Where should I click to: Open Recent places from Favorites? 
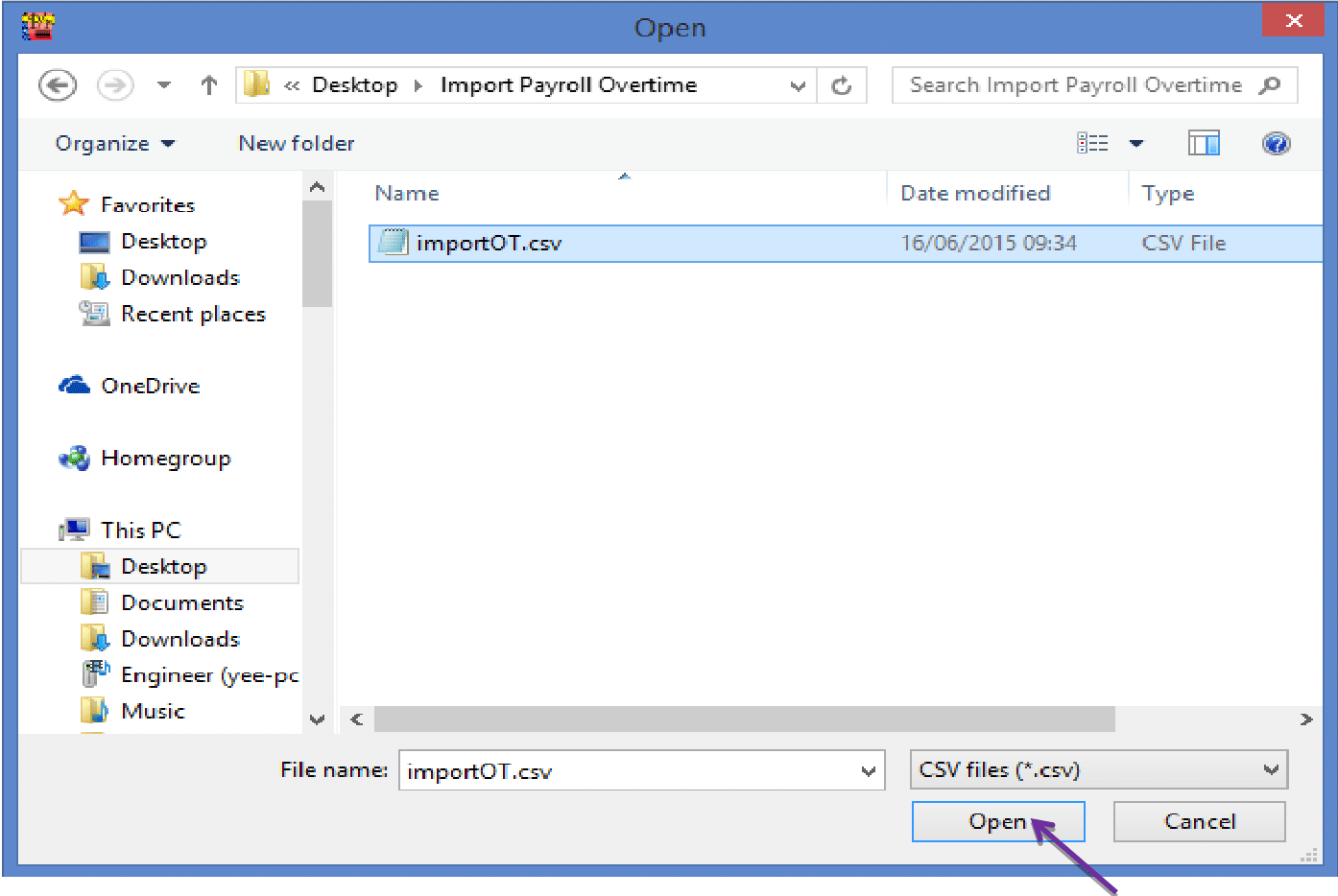click(x=193, y=313)
